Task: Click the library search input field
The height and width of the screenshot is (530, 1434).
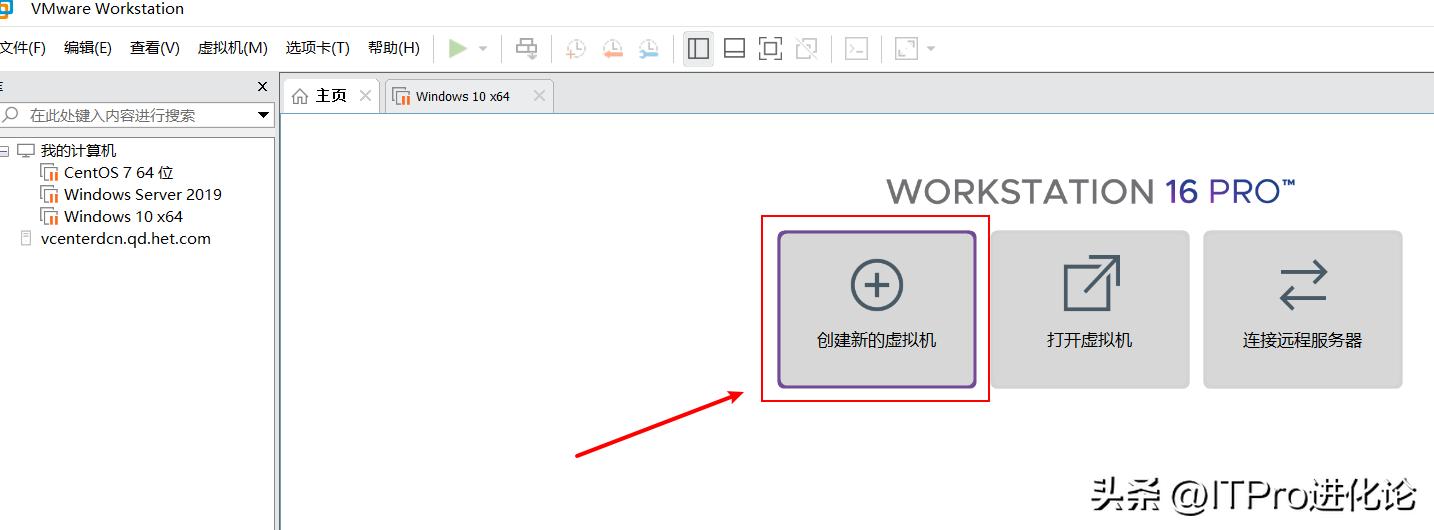Action: click(x=138, y=115)
